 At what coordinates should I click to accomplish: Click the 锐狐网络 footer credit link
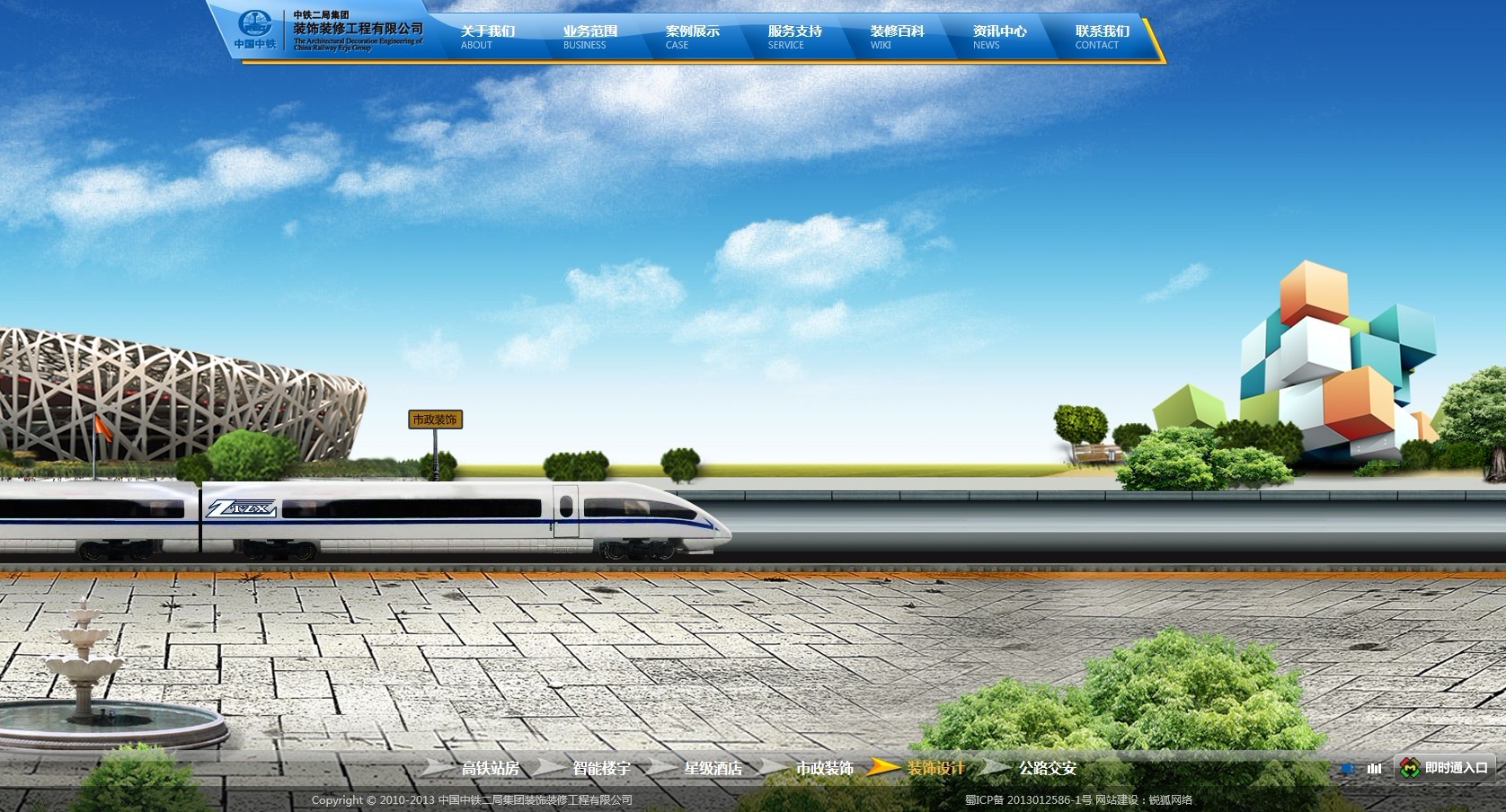point(1171,800)
